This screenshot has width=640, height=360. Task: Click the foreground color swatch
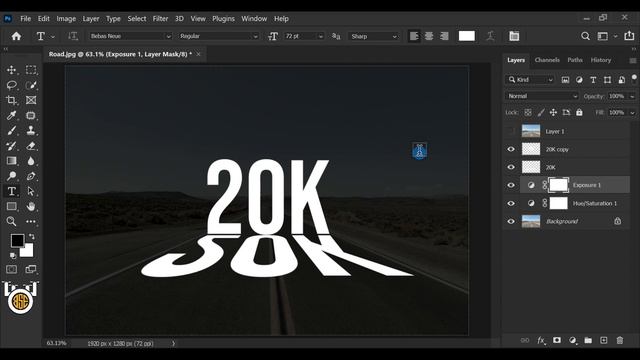(x=17, y=240)
